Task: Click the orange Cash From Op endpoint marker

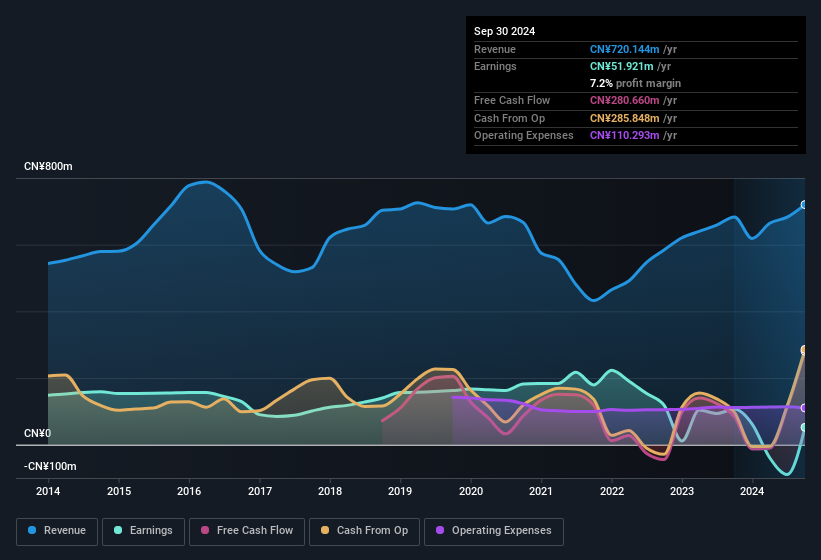Action: click(x=804, y=350)
